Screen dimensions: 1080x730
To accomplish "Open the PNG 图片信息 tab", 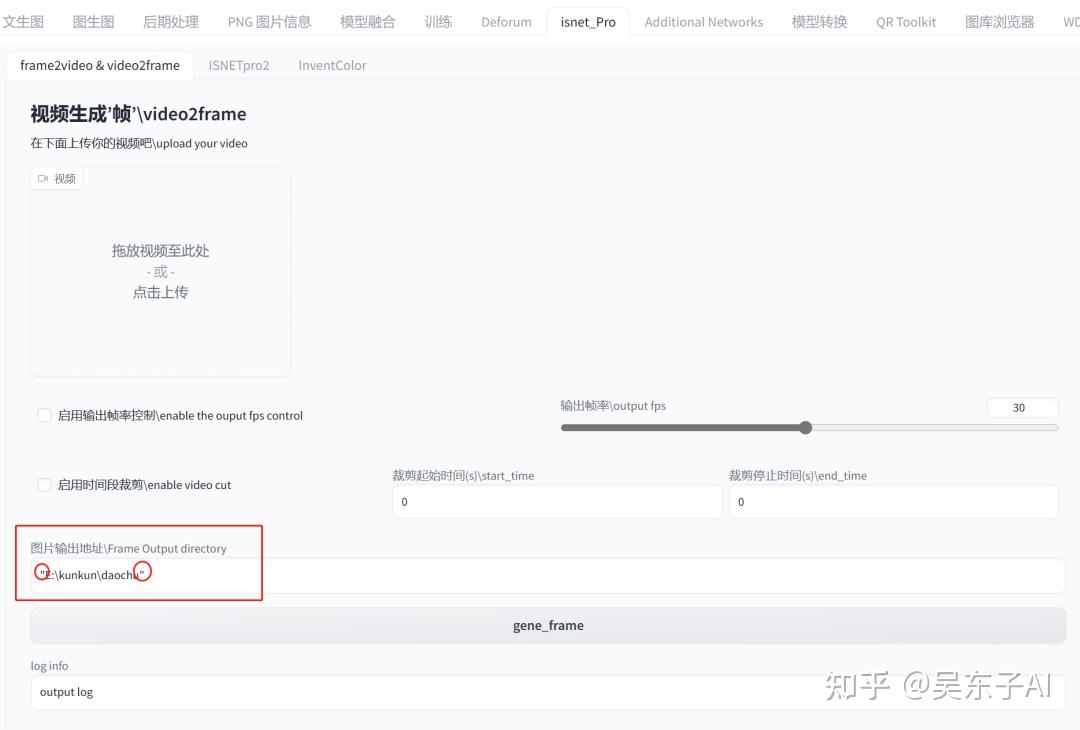I will (x=269, y=22).
